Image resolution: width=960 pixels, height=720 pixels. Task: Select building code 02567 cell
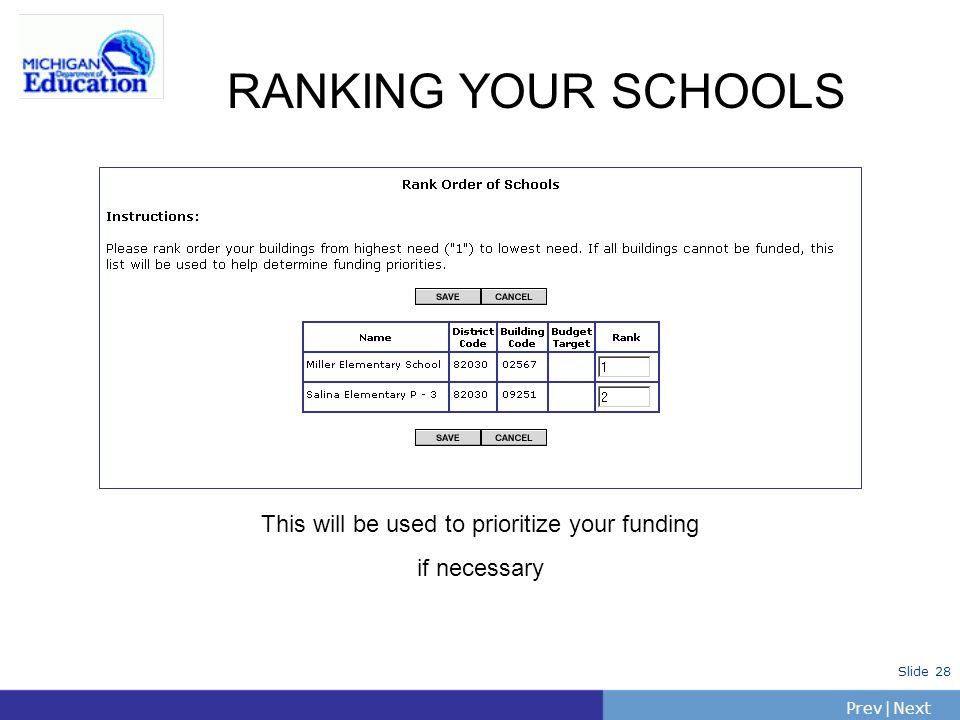522,367
